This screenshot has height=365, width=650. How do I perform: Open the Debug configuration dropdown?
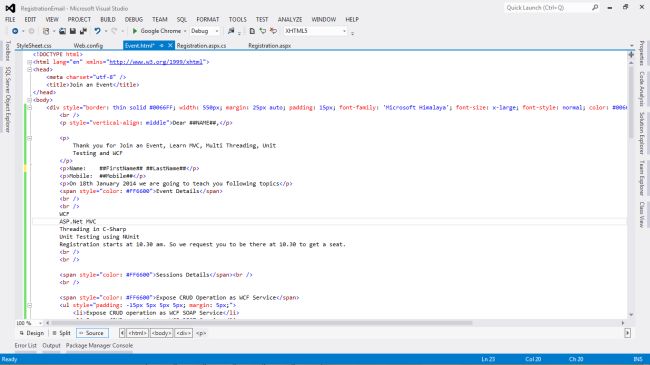[x=204, y=31]
